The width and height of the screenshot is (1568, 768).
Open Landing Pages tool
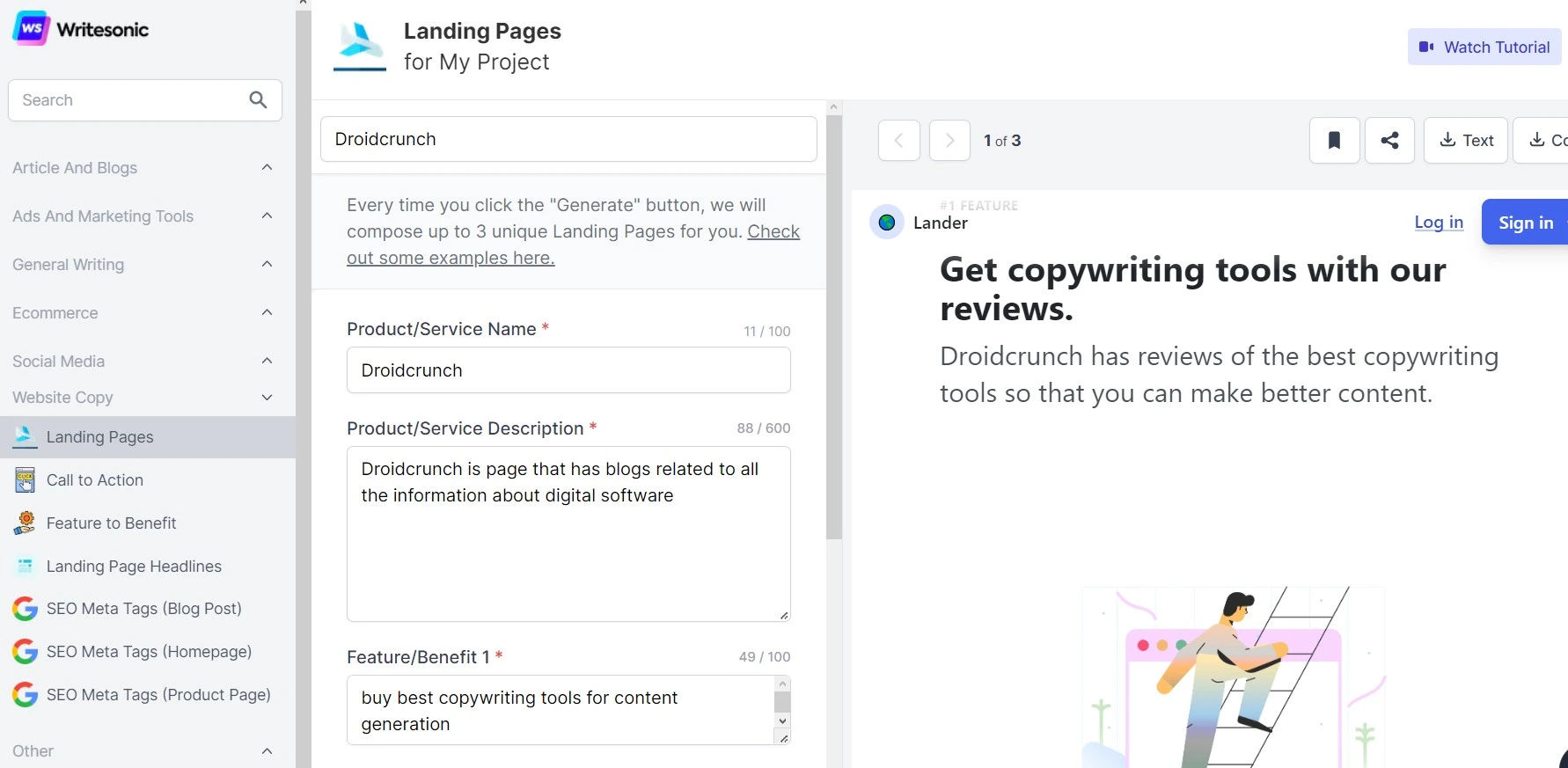(148, 437)
